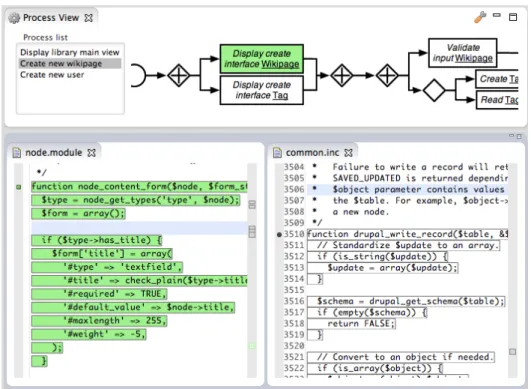This screenshot has height=389, width=531.
Task: Click the node.module file icon
Action: pyautogui.click(x=16, y=153)
